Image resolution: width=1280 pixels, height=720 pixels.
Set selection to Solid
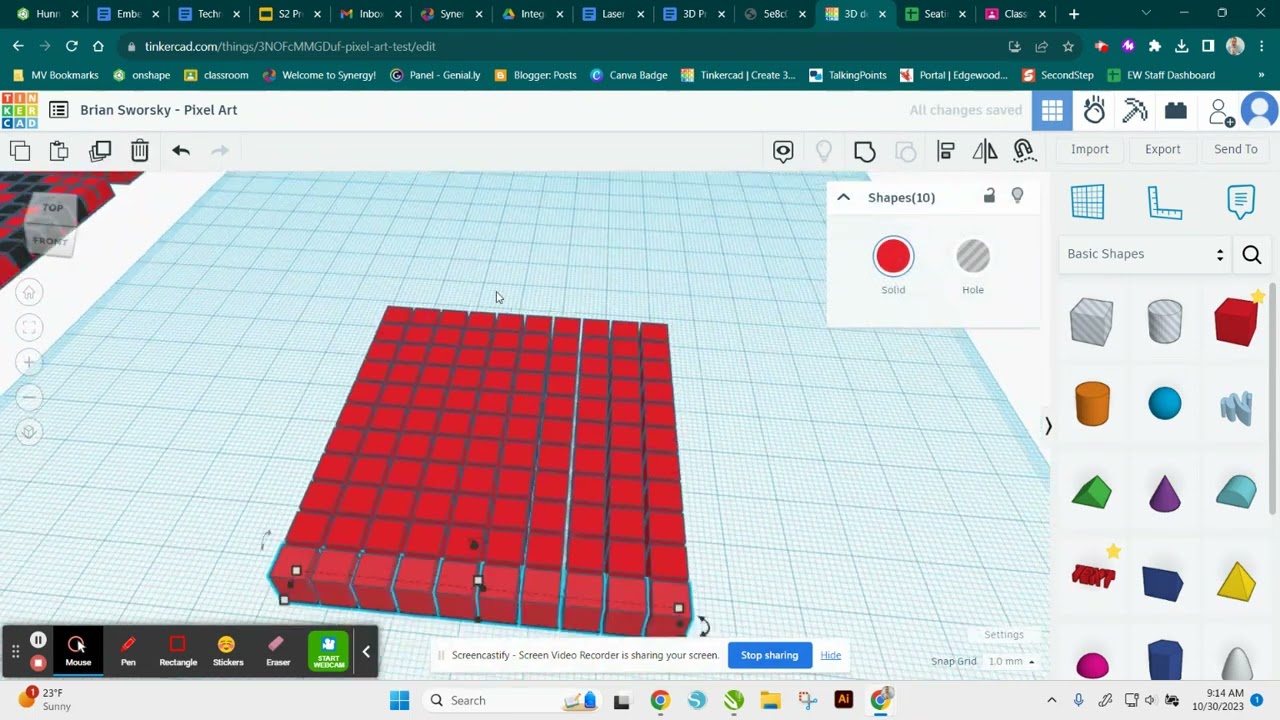893,266
